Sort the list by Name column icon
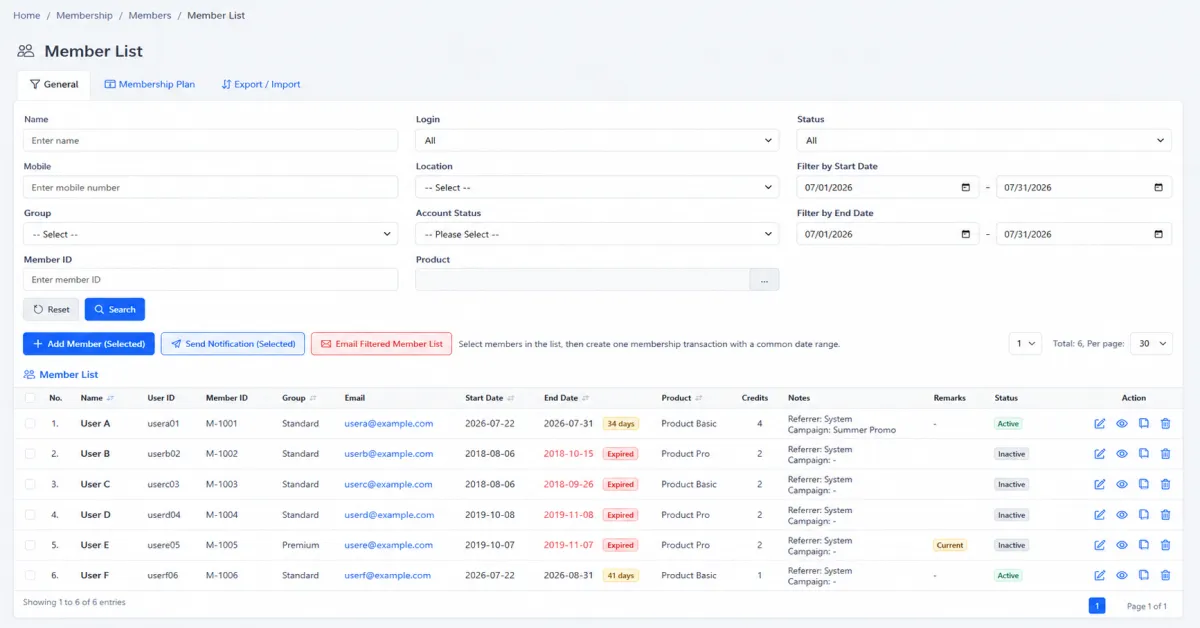 tap(110, 398)
